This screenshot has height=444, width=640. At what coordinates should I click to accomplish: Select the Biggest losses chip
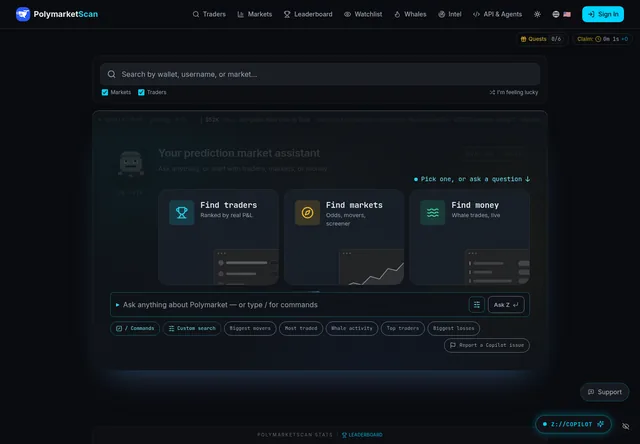[x=453, y=329]
